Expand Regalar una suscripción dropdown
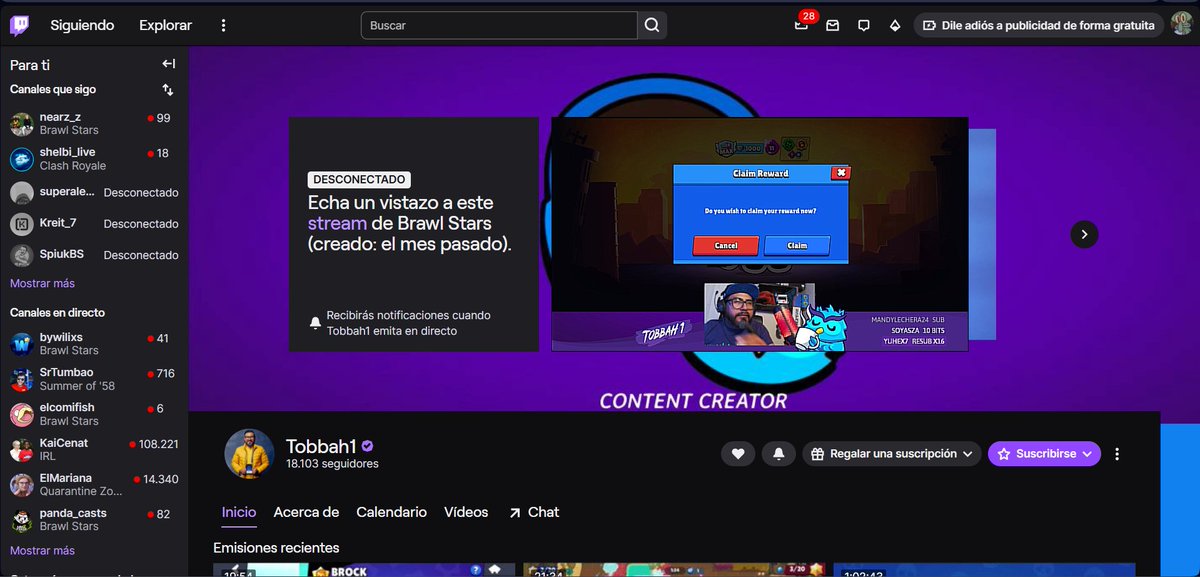 [x=892, y=454]
